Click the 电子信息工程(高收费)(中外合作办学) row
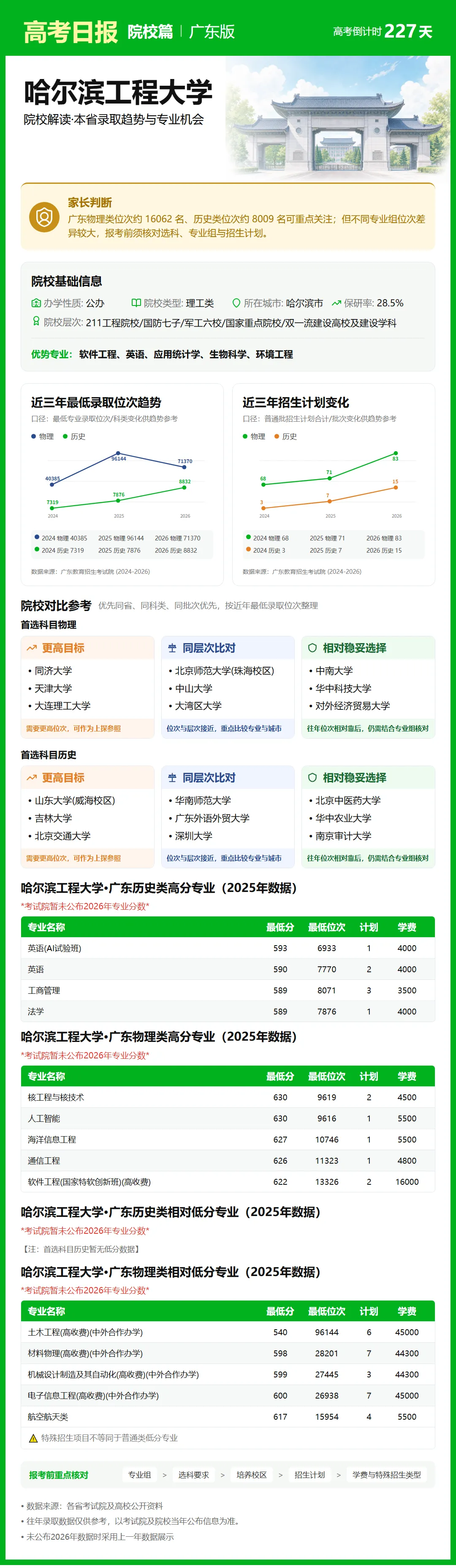This screenshot has height=1568, width=456. [228, 1395]
